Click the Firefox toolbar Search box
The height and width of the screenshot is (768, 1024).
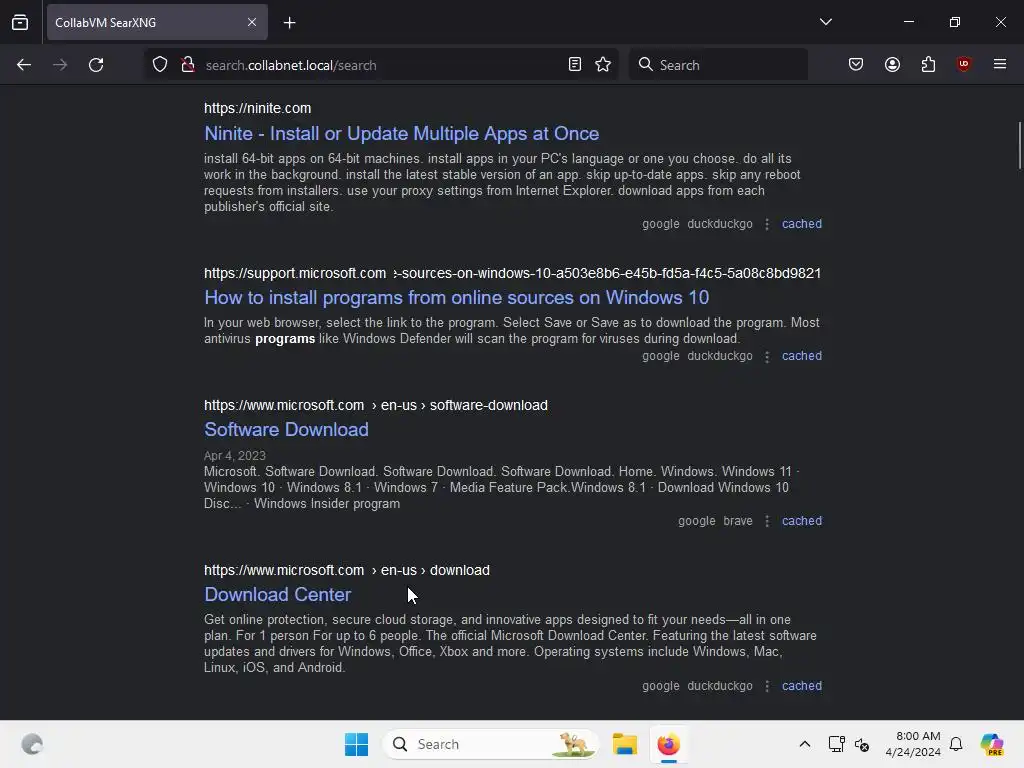click(x=718, y=65)
